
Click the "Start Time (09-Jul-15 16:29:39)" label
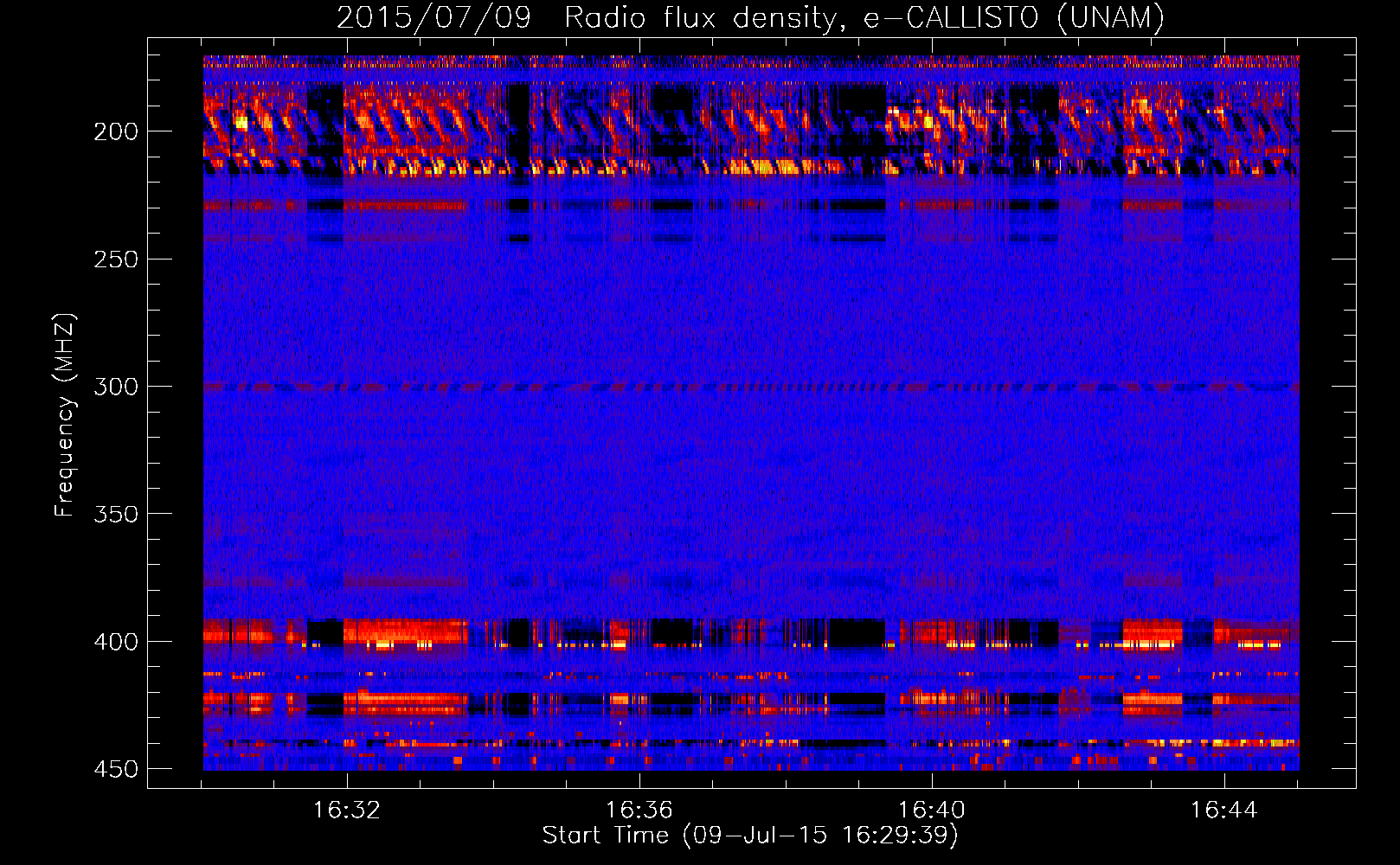pyautogui.click(x=750, y=836)
